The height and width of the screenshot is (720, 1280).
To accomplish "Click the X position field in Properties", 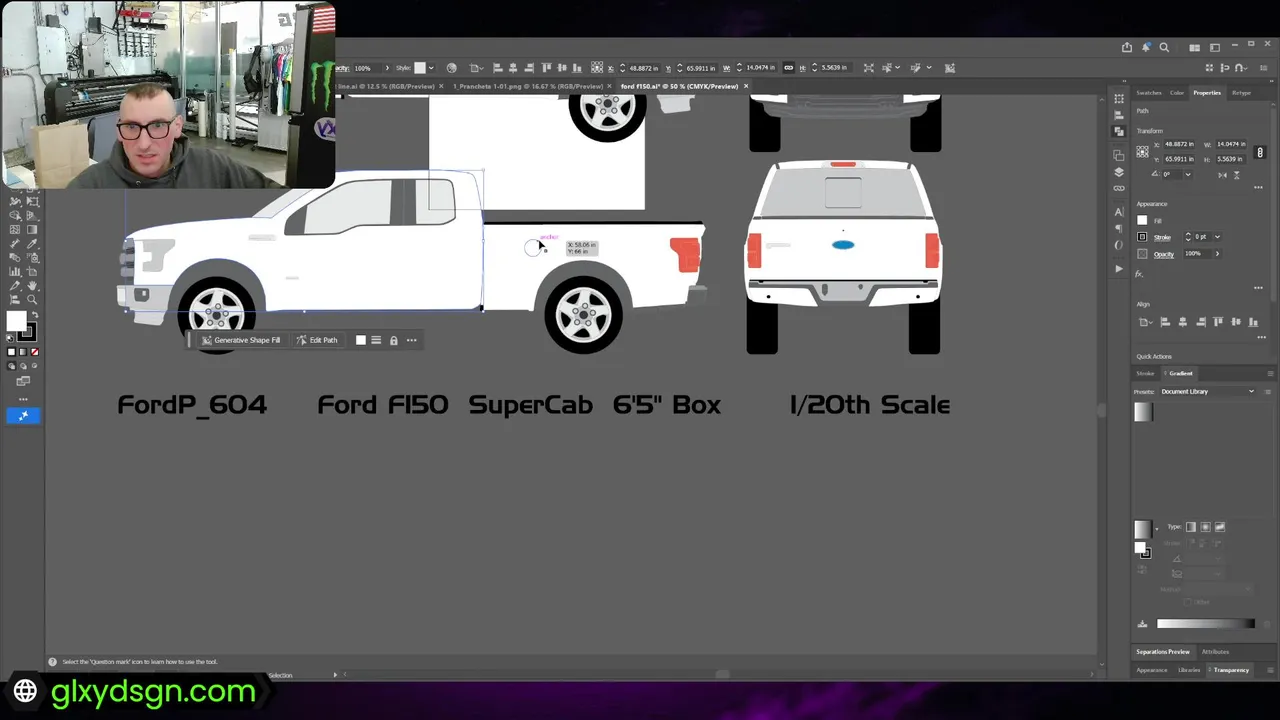I will tap(1179, 144).
